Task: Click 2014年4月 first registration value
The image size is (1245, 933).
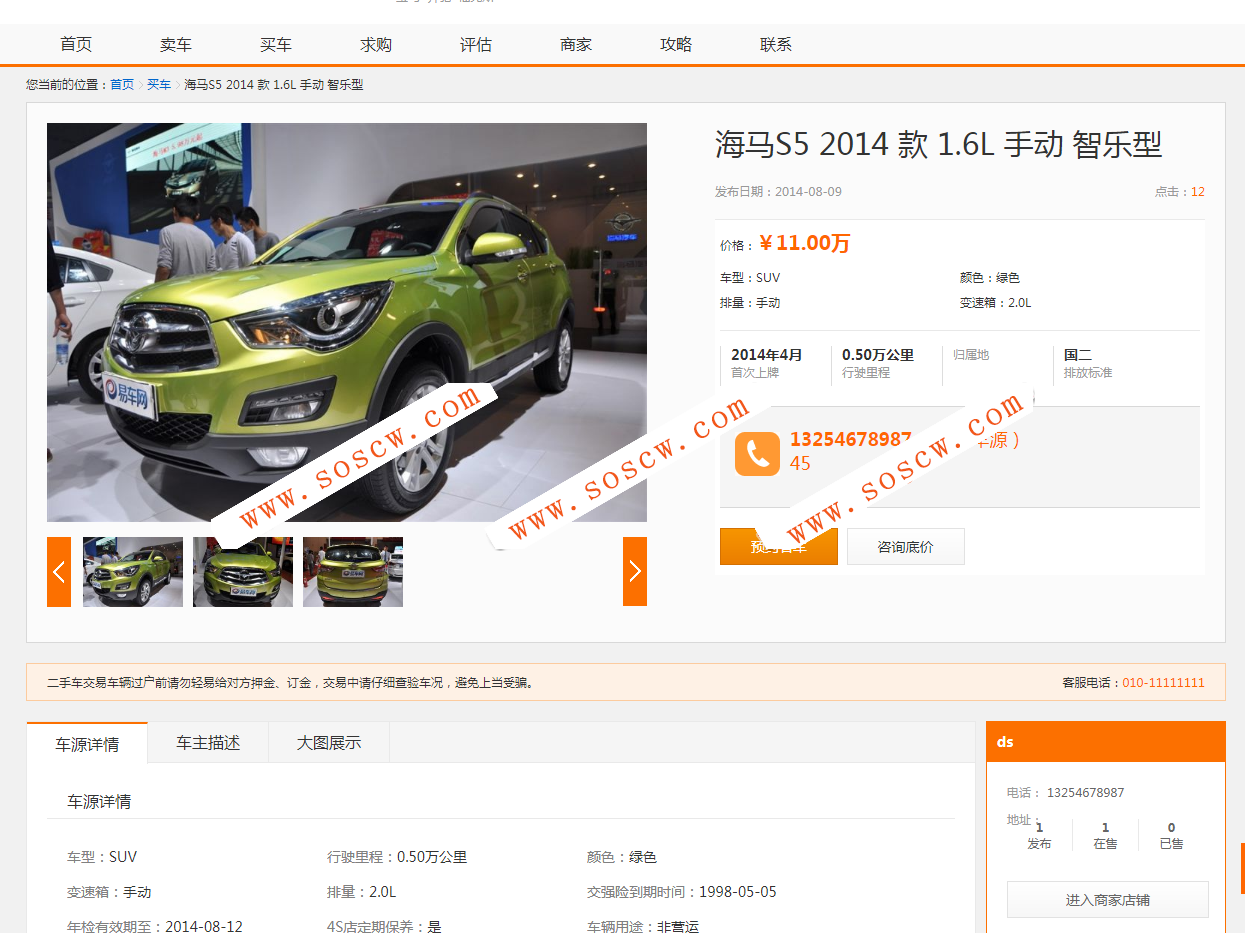Action: (767, 355)
